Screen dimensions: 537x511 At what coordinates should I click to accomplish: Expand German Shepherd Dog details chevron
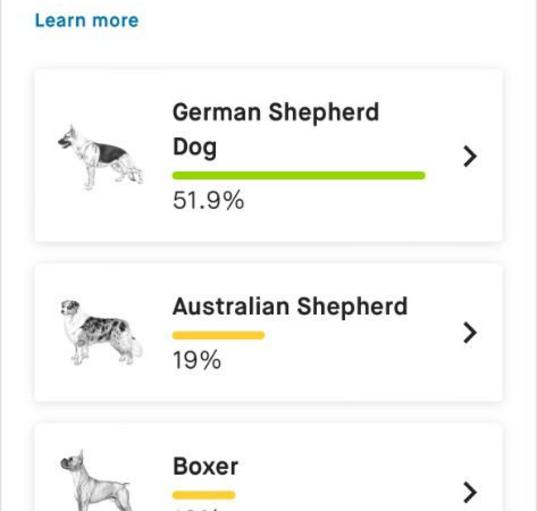[470, 157]
